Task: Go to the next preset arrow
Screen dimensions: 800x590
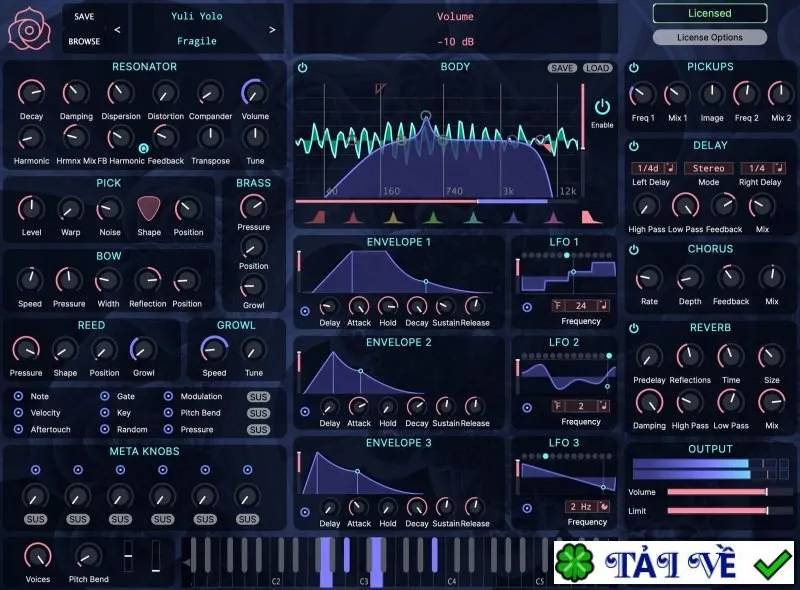Action: [272, 30]
